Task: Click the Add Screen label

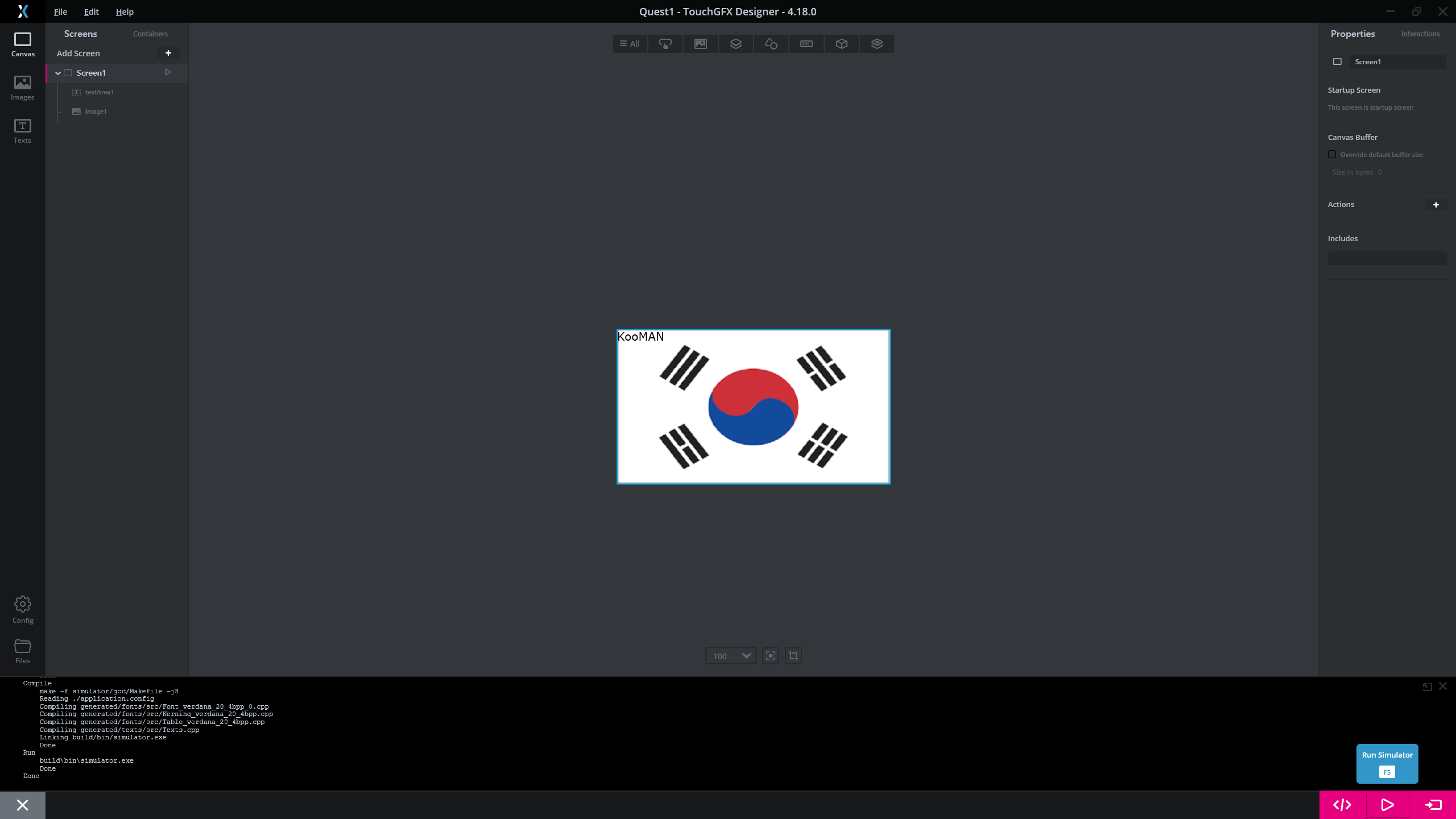Action: click(78, 53)
